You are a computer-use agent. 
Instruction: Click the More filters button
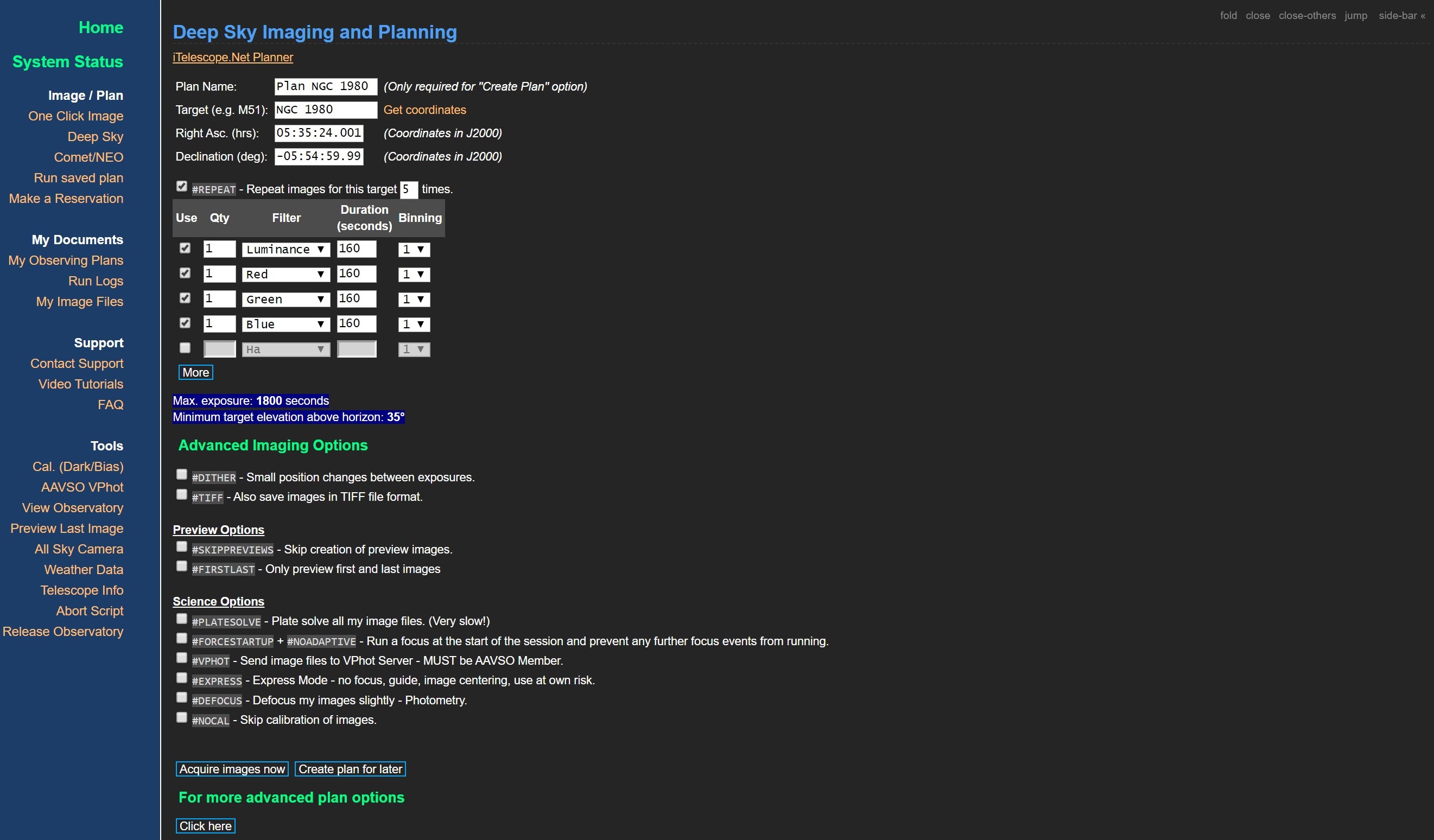tap(196, 372)
